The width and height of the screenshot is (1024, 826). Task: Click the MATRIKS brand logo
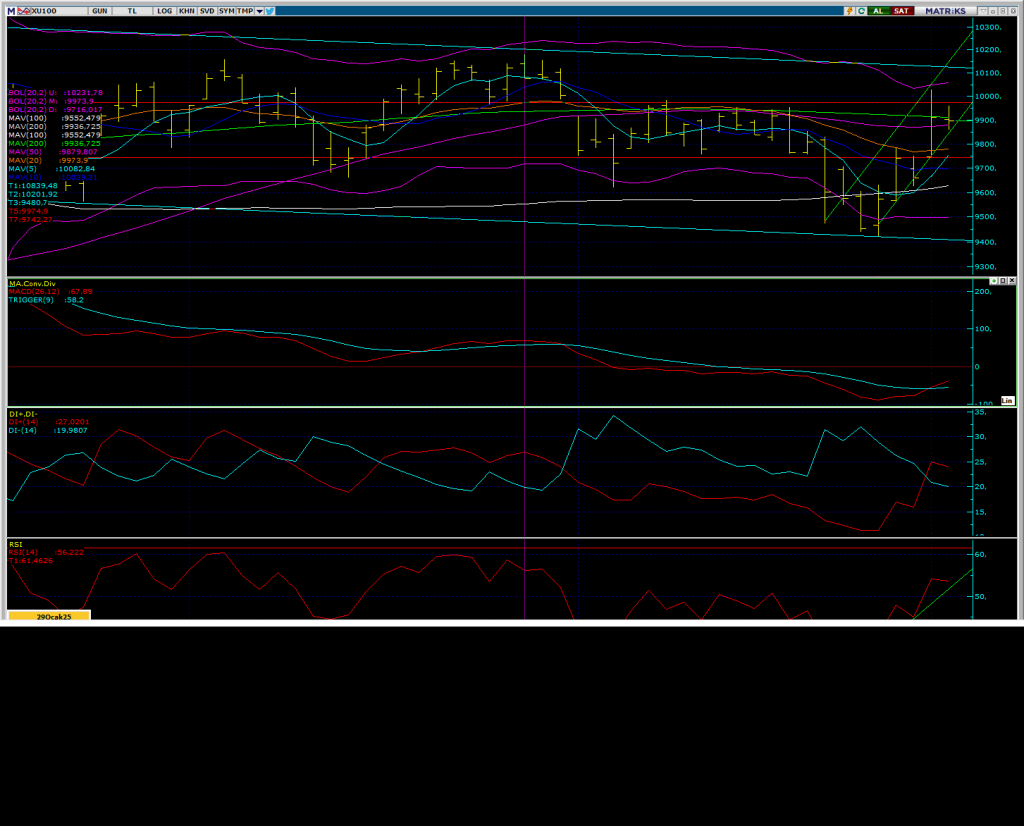(x=945, y=11)
